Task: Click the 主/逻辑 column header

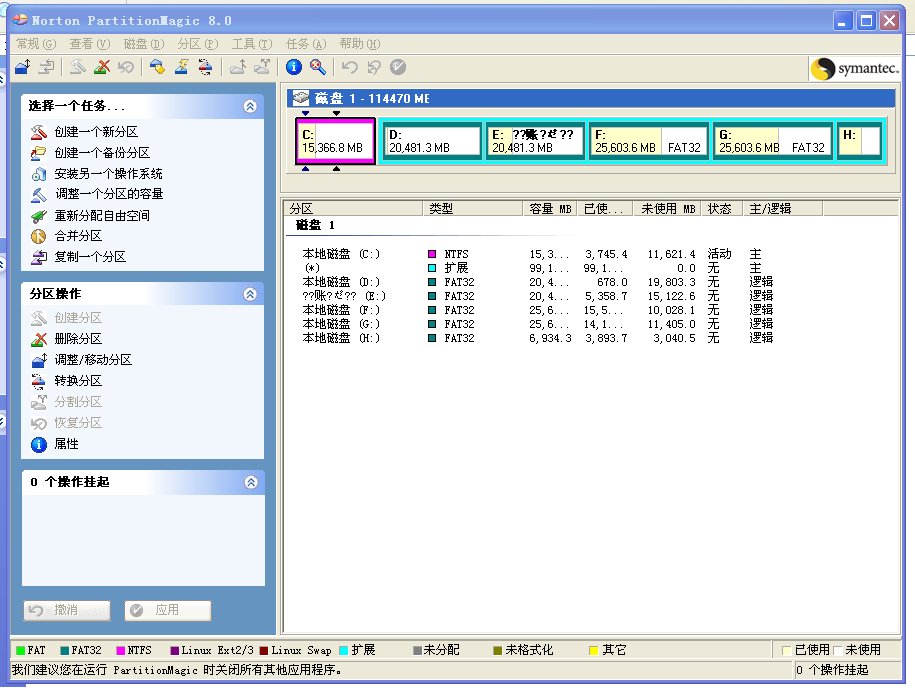Action: (782, 208)
